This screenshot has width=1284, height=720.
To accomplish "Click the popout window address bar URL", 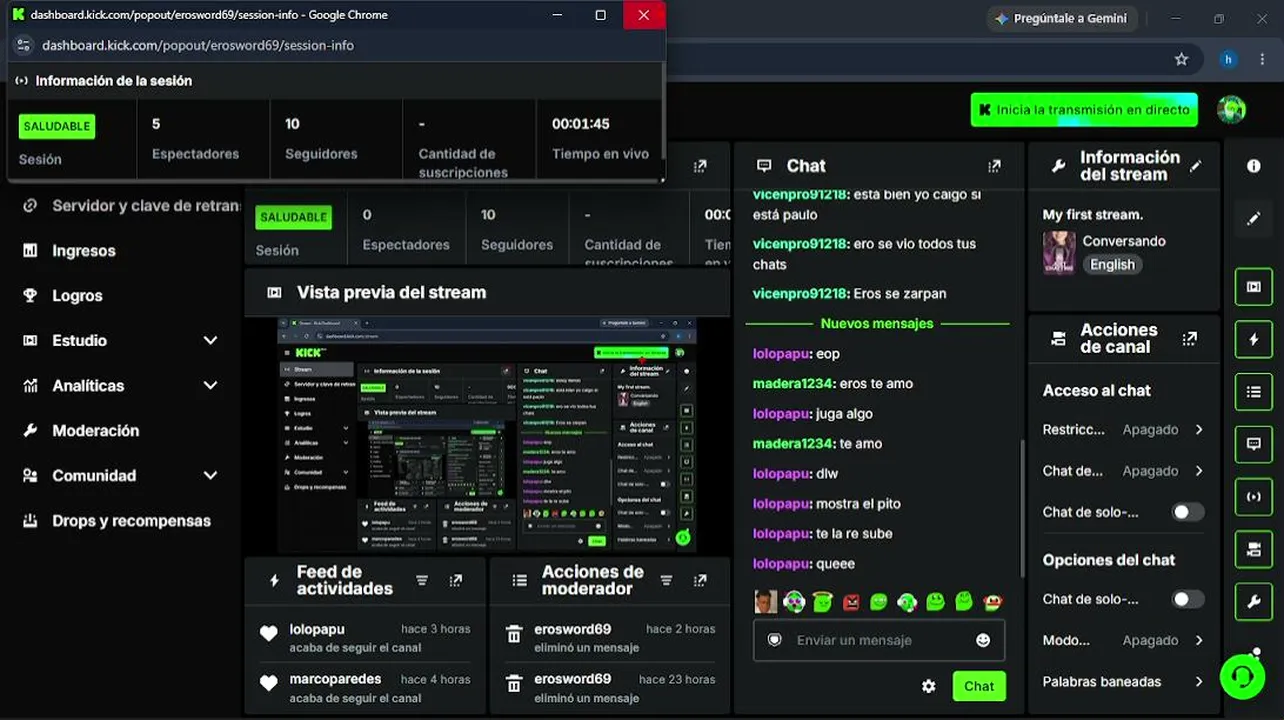I will coord(198,45).
